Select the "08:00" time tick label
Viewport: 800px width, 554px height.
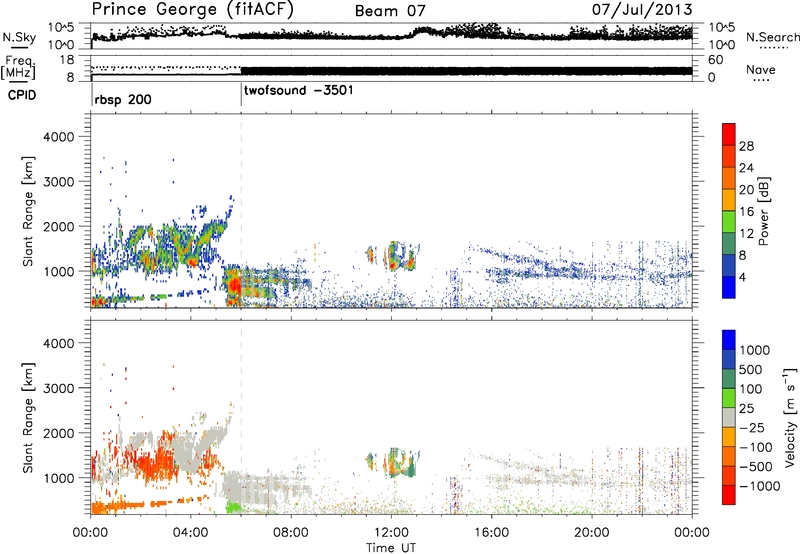291,533
